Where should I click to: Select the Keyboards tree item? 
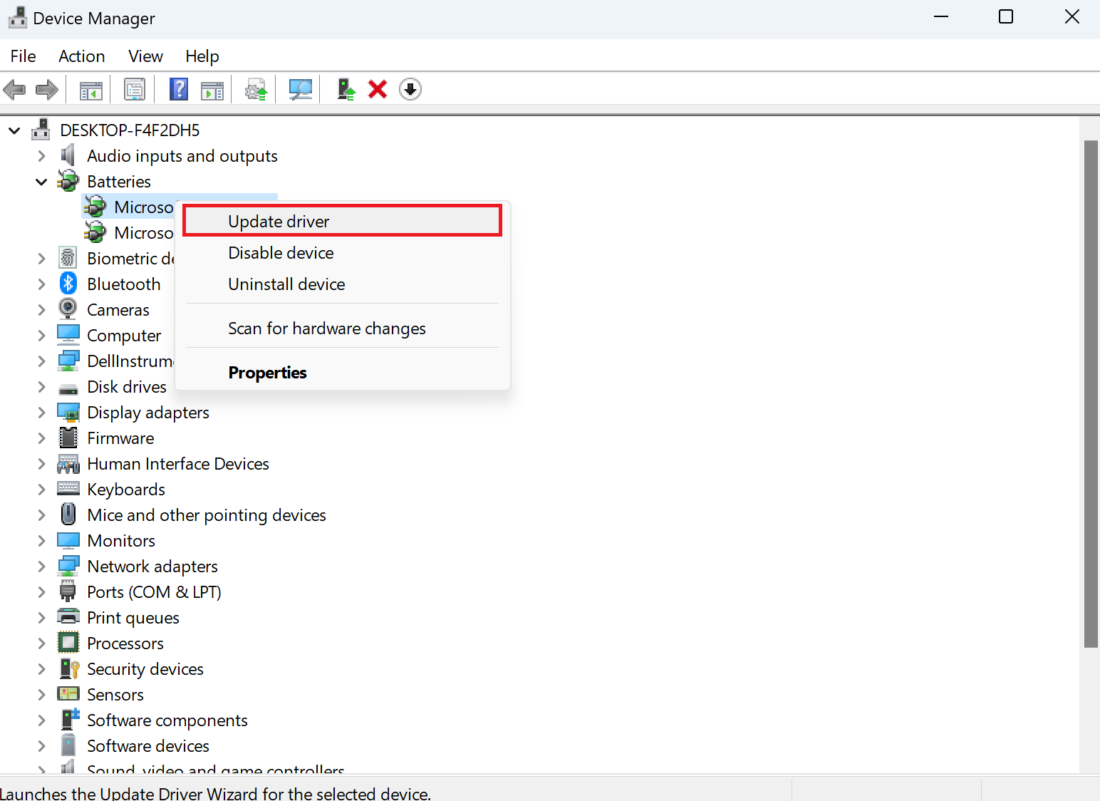pos(126,490)
